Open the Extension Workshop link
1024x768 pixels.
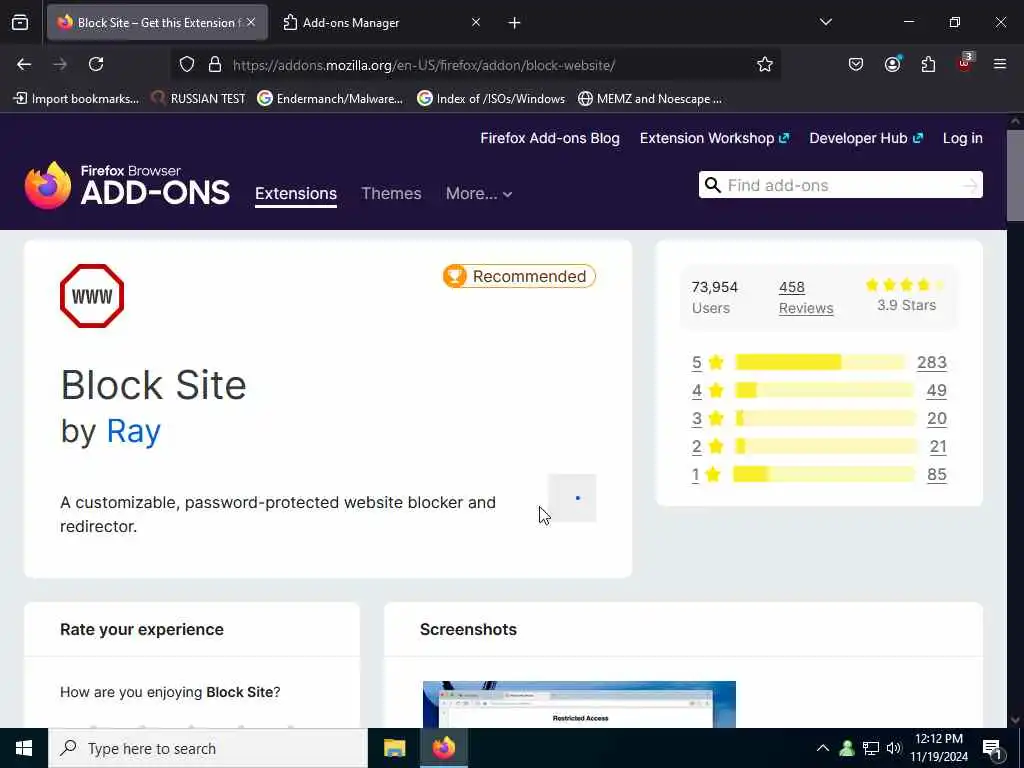click(x=714, y=138)
